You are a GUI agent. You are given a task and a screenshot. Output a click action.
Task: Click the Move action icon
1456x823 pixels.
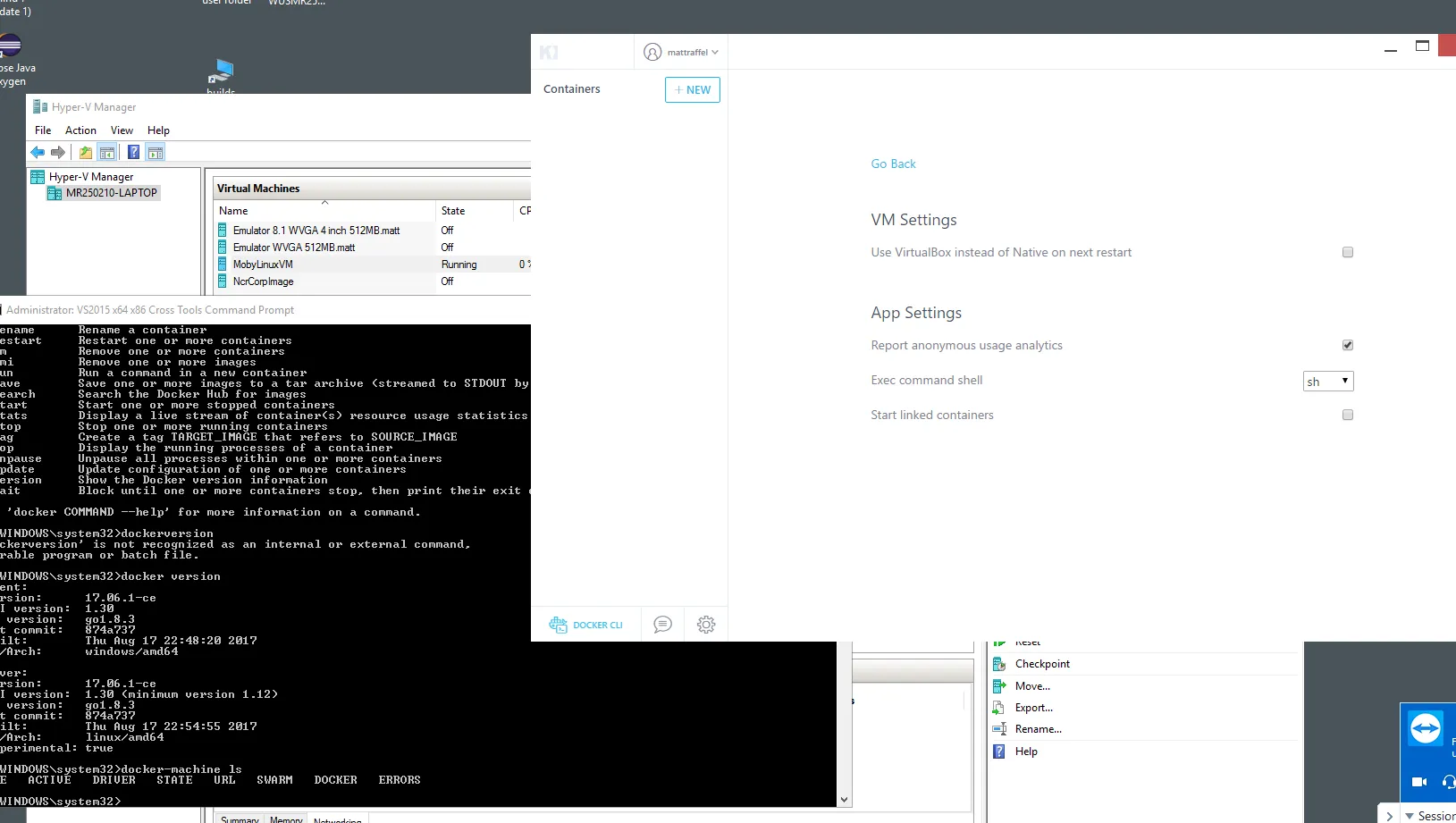[999, 686]
